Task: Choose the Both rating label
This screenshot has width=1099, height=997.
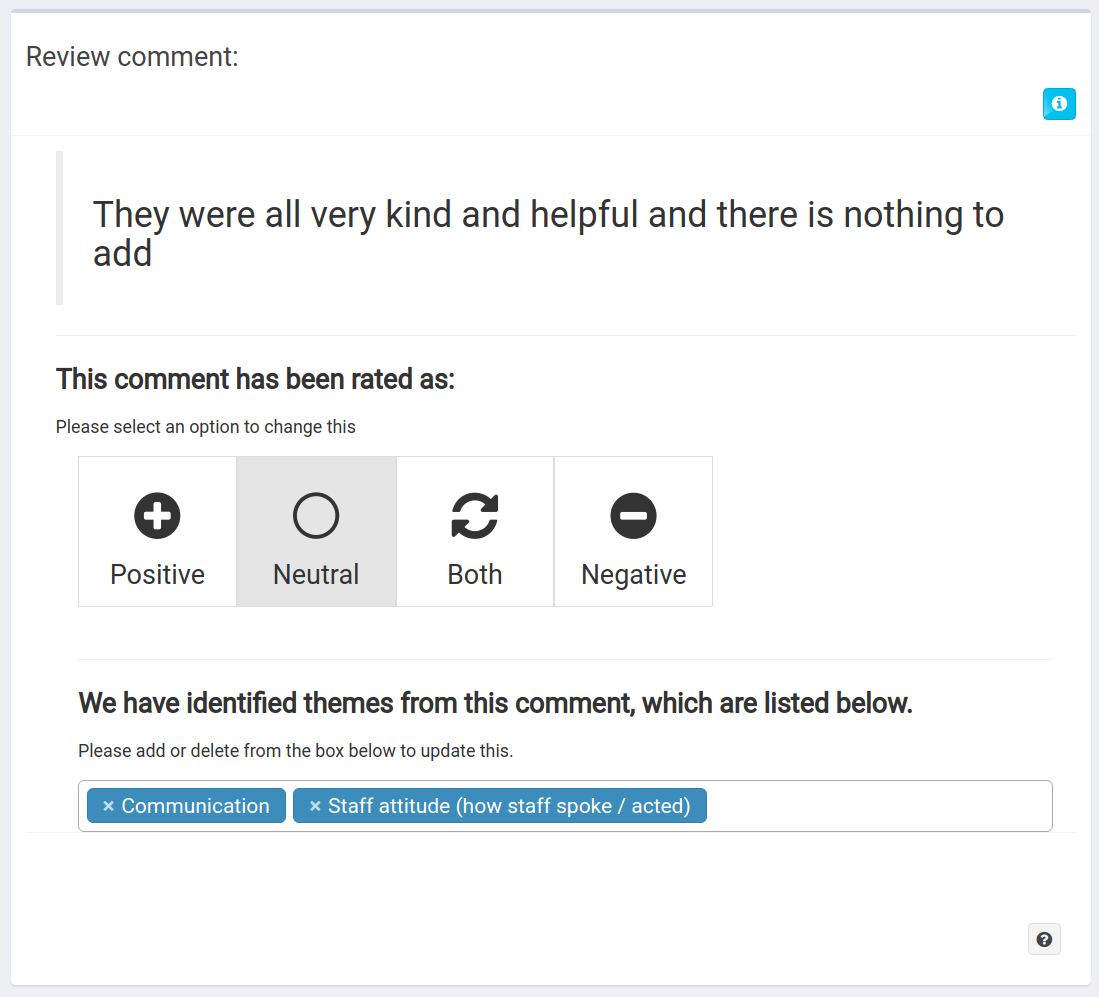Action: point(475,575)
